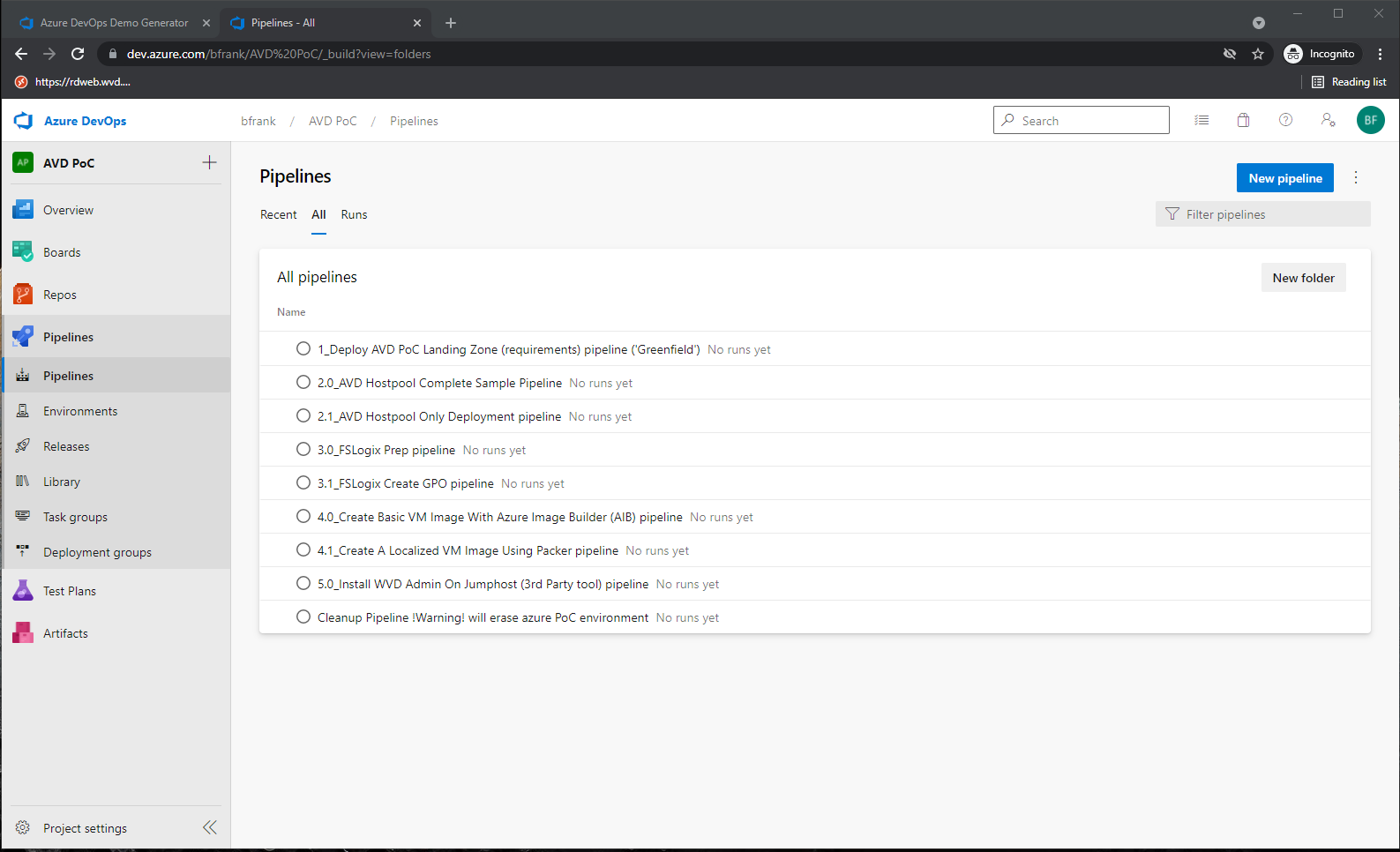Open the work items list icon in header
The height and width of the screenshot is (852, 1400).
1202,121
